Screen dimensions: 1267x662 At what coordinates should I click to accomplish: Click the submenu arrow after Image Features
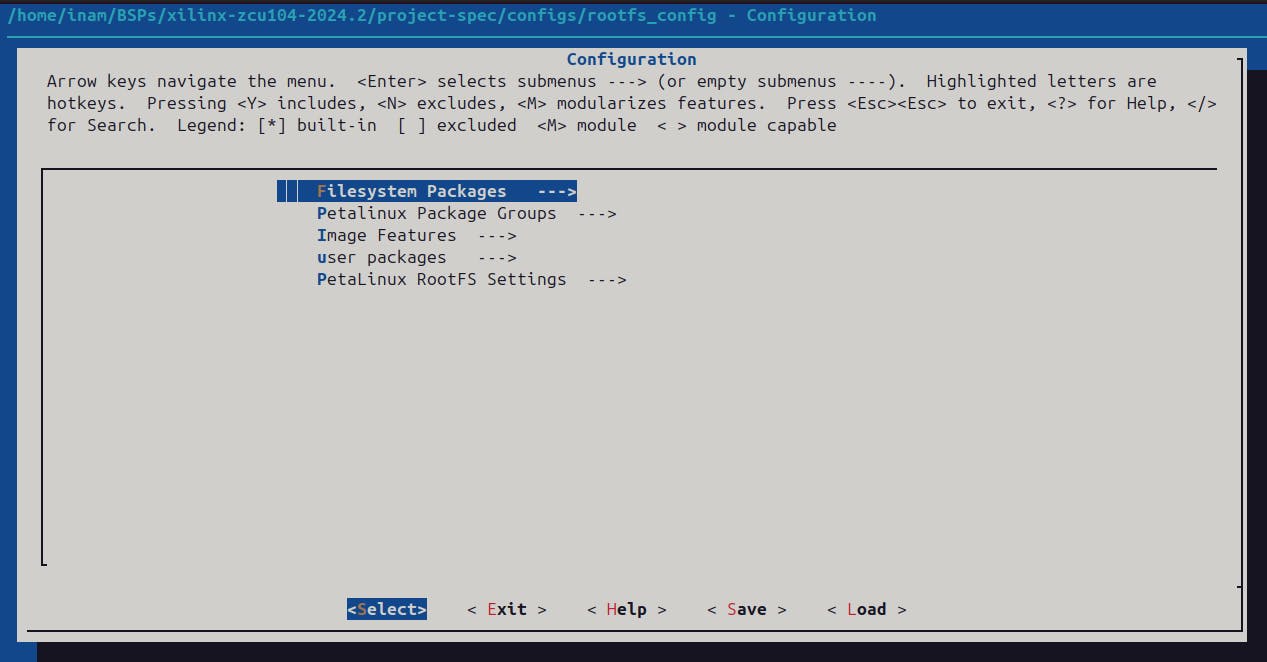point(497,235)
